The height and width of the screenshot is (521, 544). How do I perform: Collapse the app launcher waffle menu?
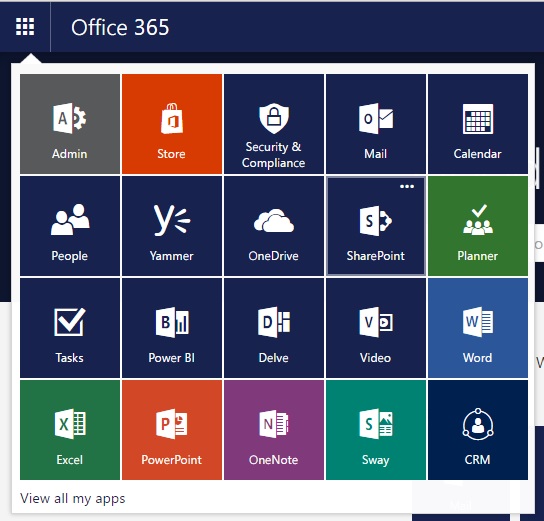click(x=25, y=27)
